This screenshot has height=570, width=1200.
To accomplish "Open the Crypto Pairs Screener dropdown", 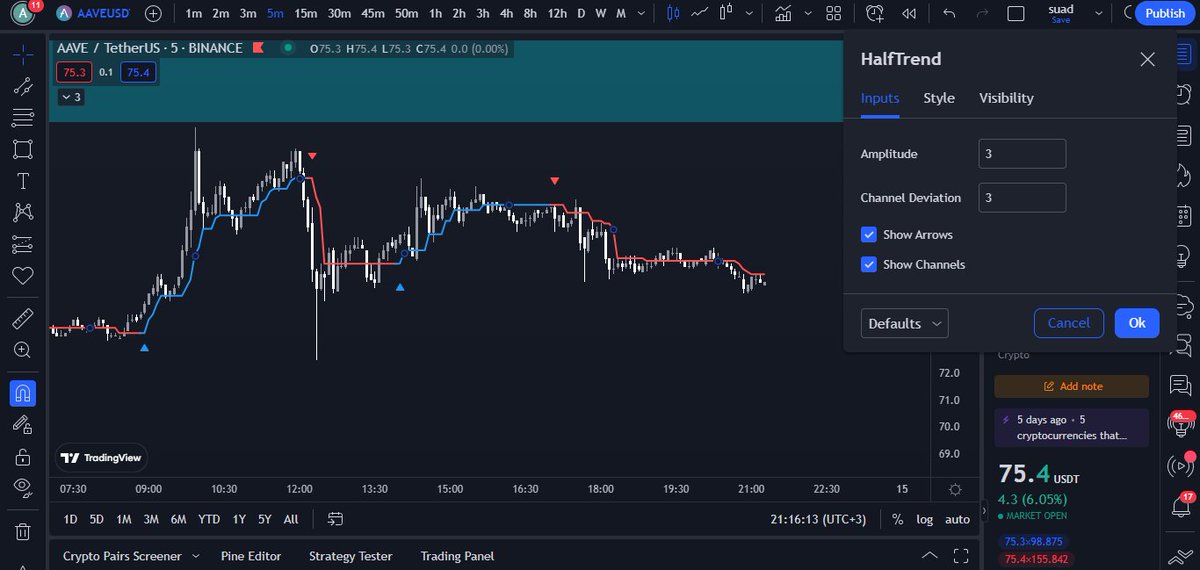I will [130, 556].
